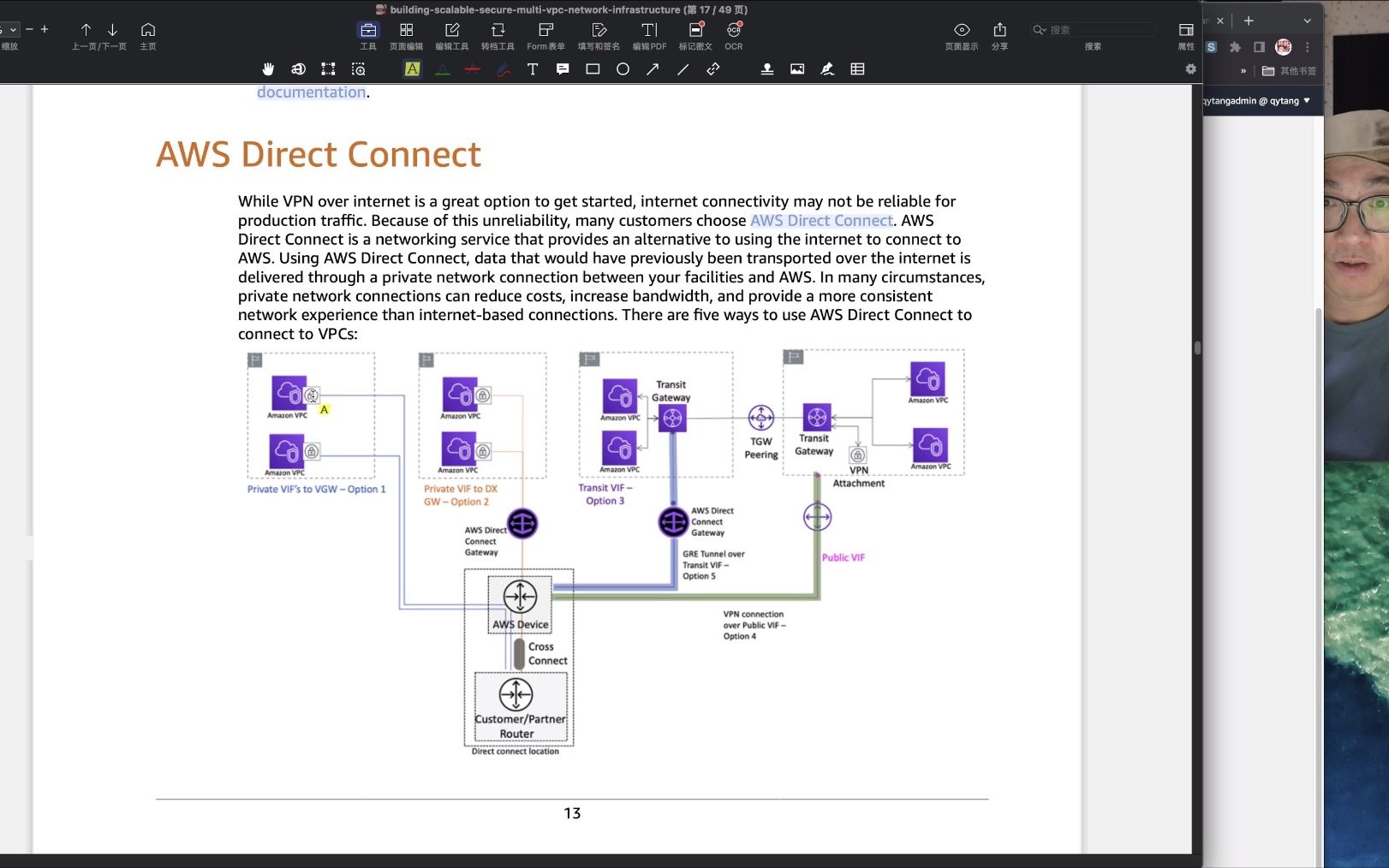This screenshot has width=1389, height=868.
Task: Select the rectangle shape tool
Action: pos(593,69)
